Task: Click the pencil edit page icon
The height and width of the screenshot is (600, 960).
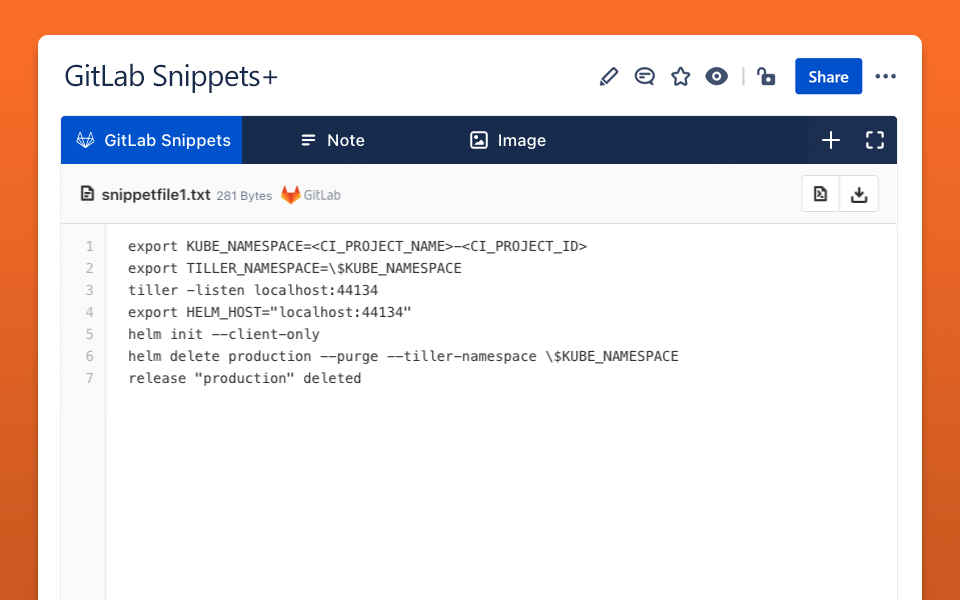Action: point(609,77)
